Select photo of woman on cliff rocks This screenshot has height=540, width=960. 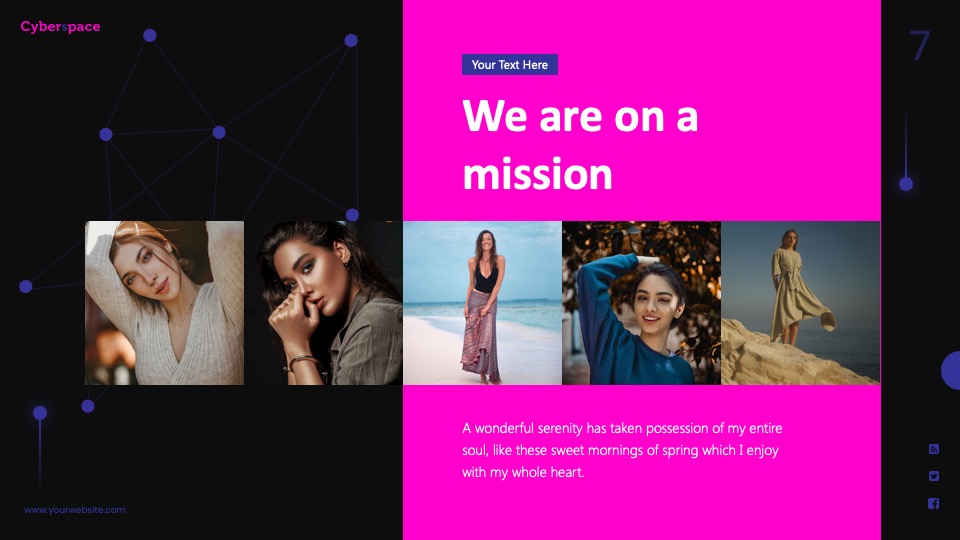pos(800,303)
